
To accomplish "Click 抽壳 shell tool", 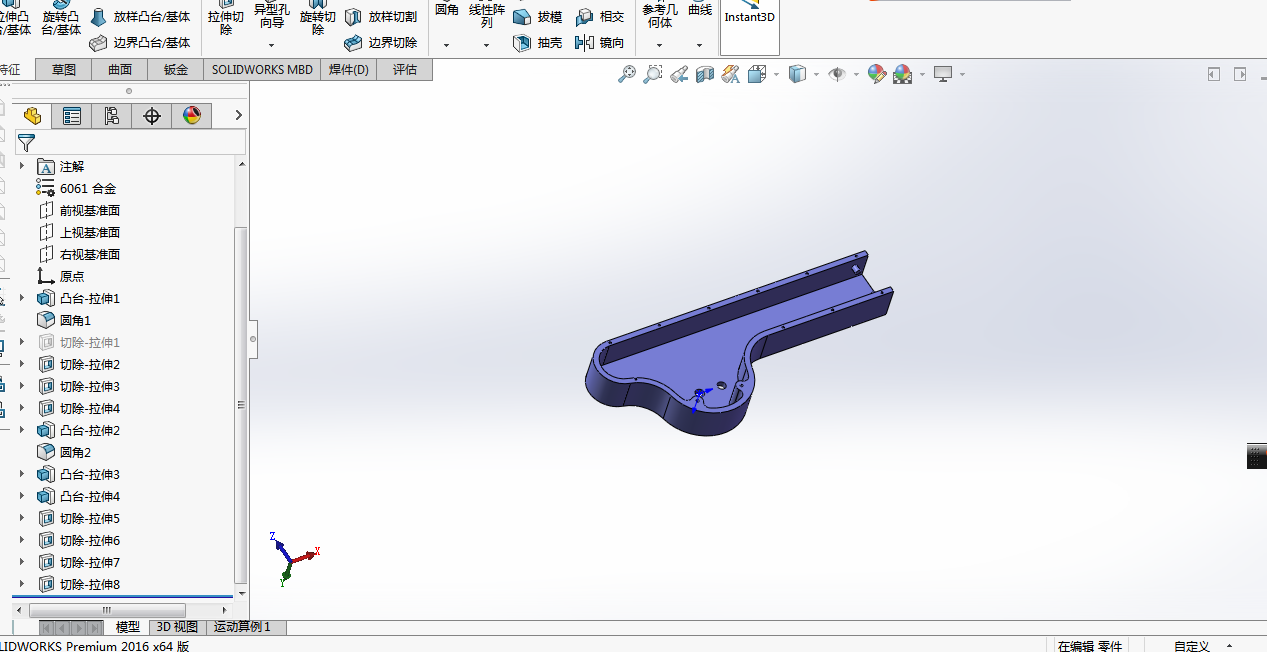I will [538, 43].
